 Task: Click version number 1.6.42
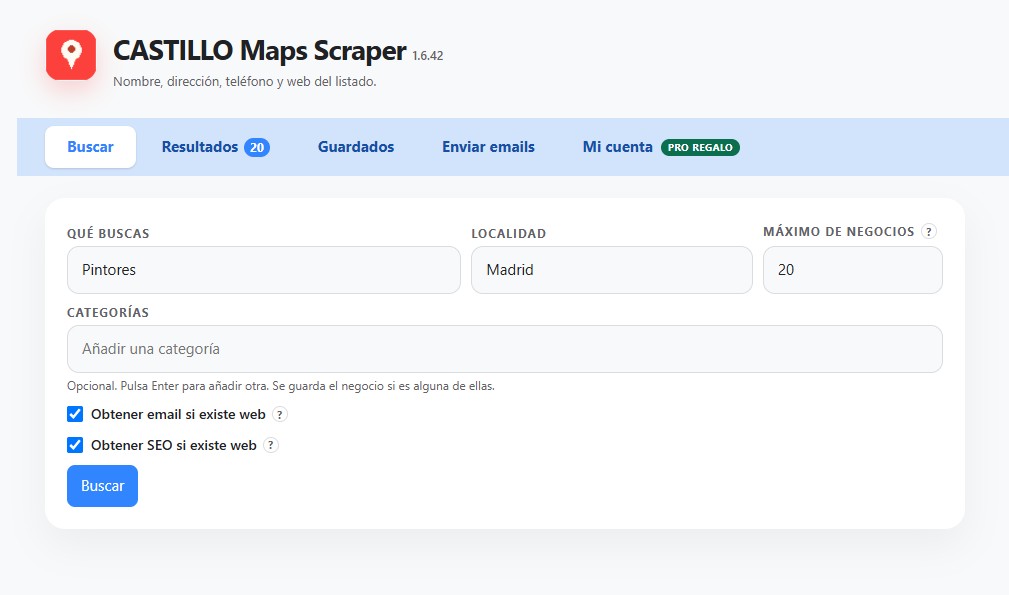coord(428,56)
